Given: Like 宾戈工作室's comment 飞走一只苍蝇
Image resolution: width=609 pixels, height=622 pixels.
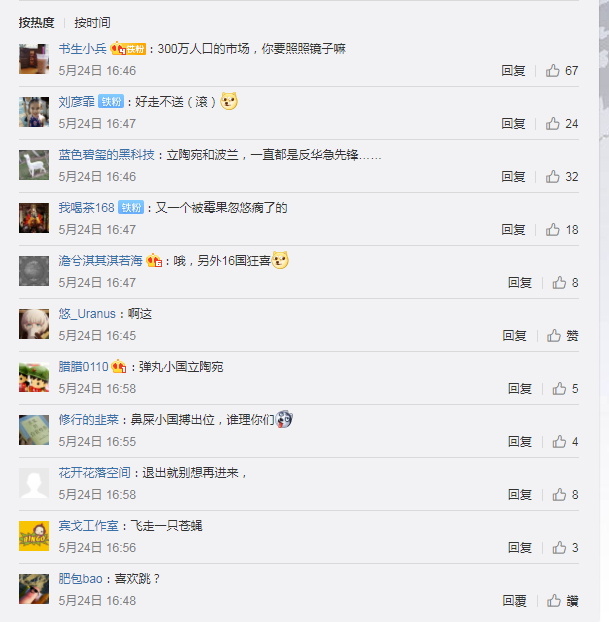Looking at the screenshot, I should (559, 547).
